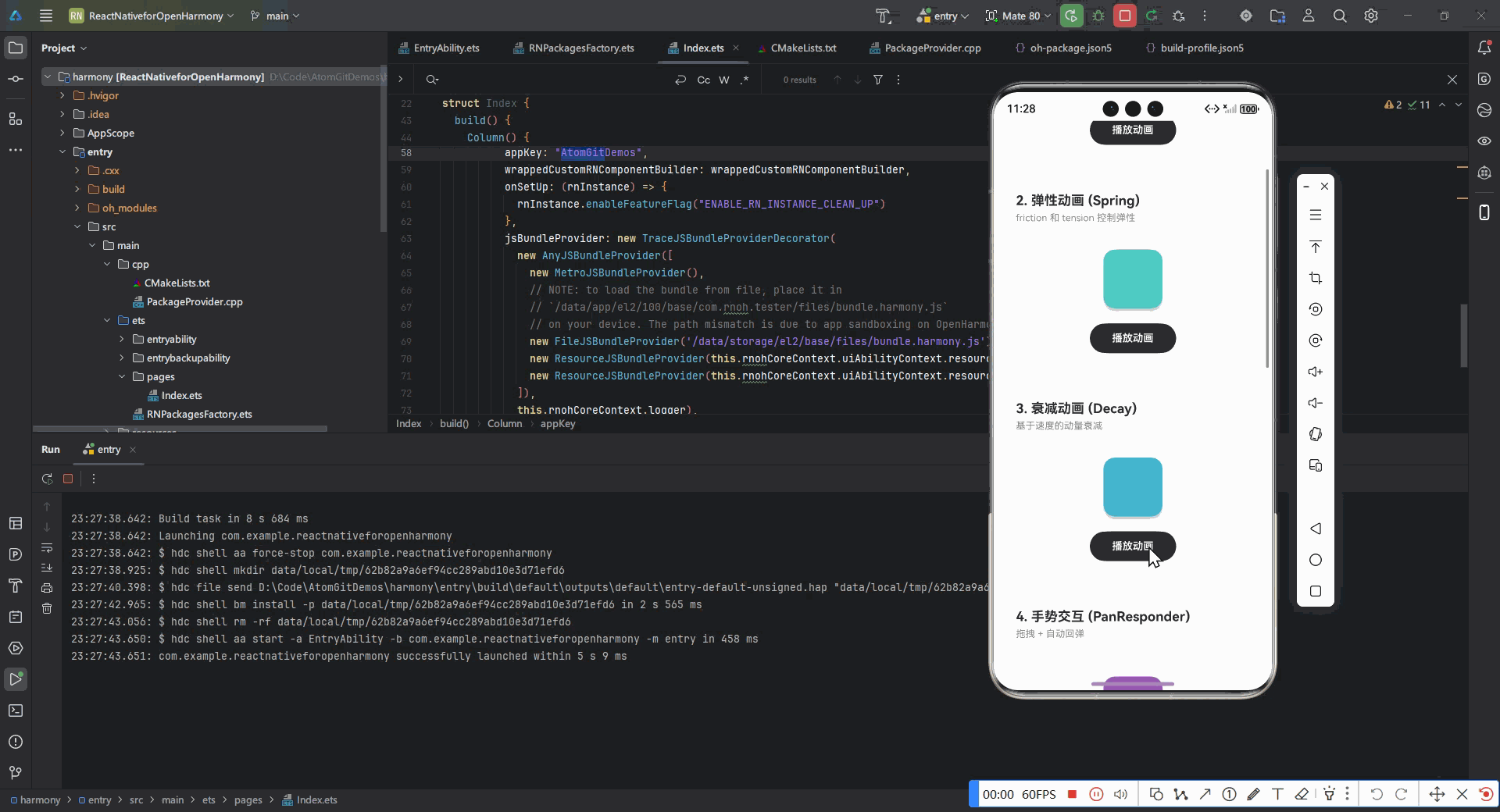Viewport: 1500px width, 812px height.
Task: Open the Mate 80 device dropdown
Action: pos(1018,16)
